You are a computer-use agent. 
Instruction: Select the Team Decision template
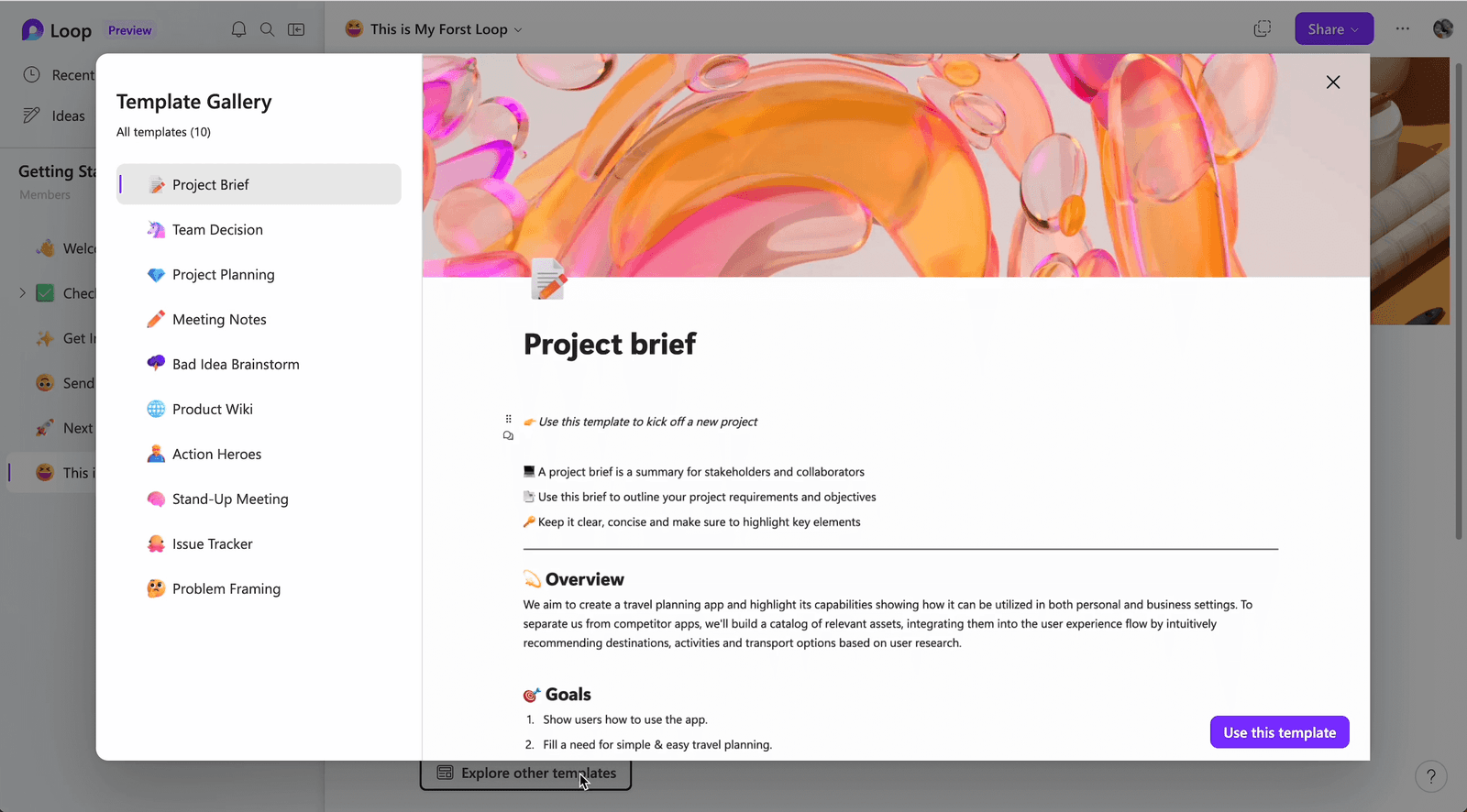pos(216,229)
